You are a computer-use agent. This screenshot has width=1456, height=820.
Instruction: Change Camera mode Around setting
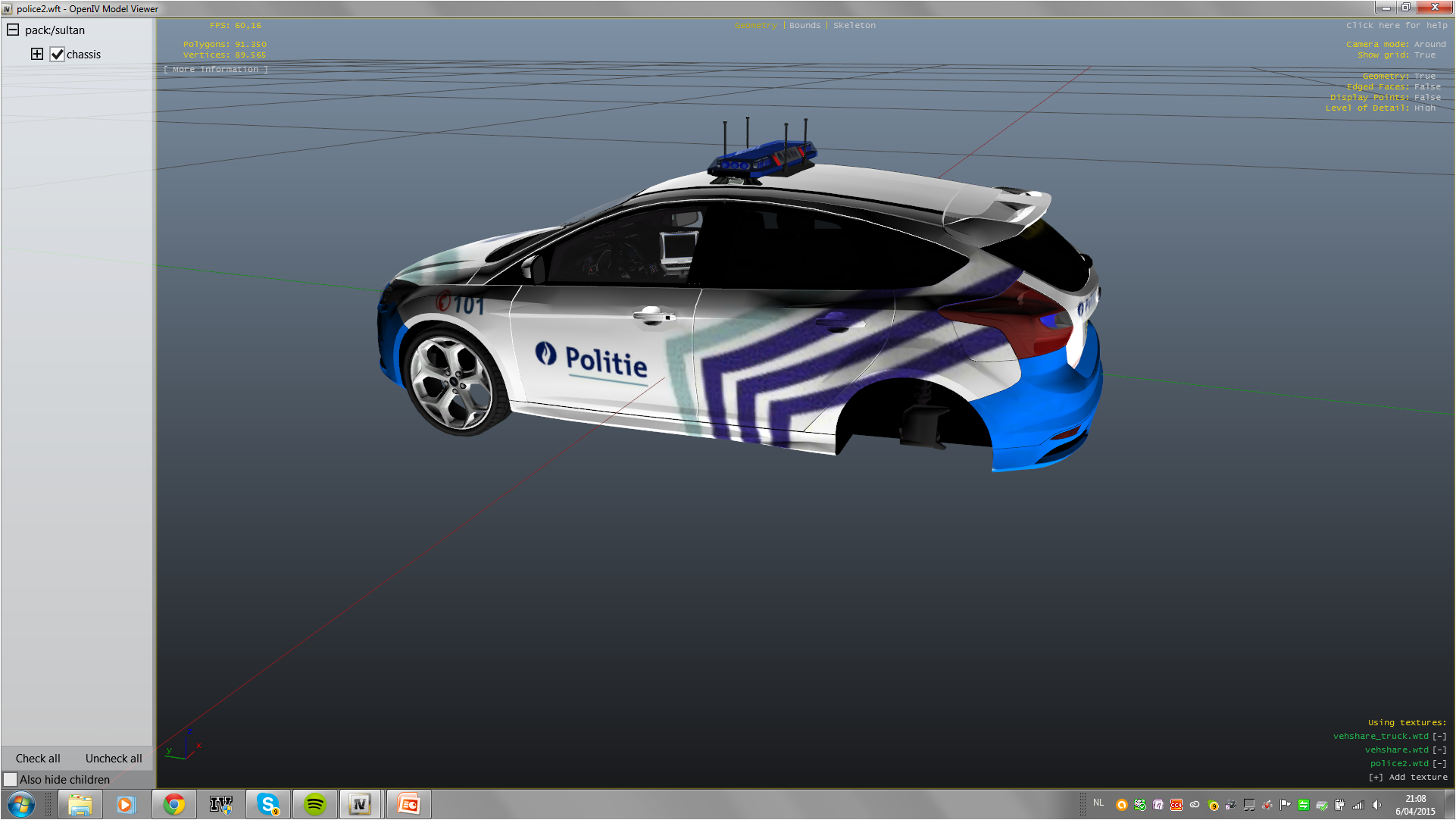pos(1395,44)
